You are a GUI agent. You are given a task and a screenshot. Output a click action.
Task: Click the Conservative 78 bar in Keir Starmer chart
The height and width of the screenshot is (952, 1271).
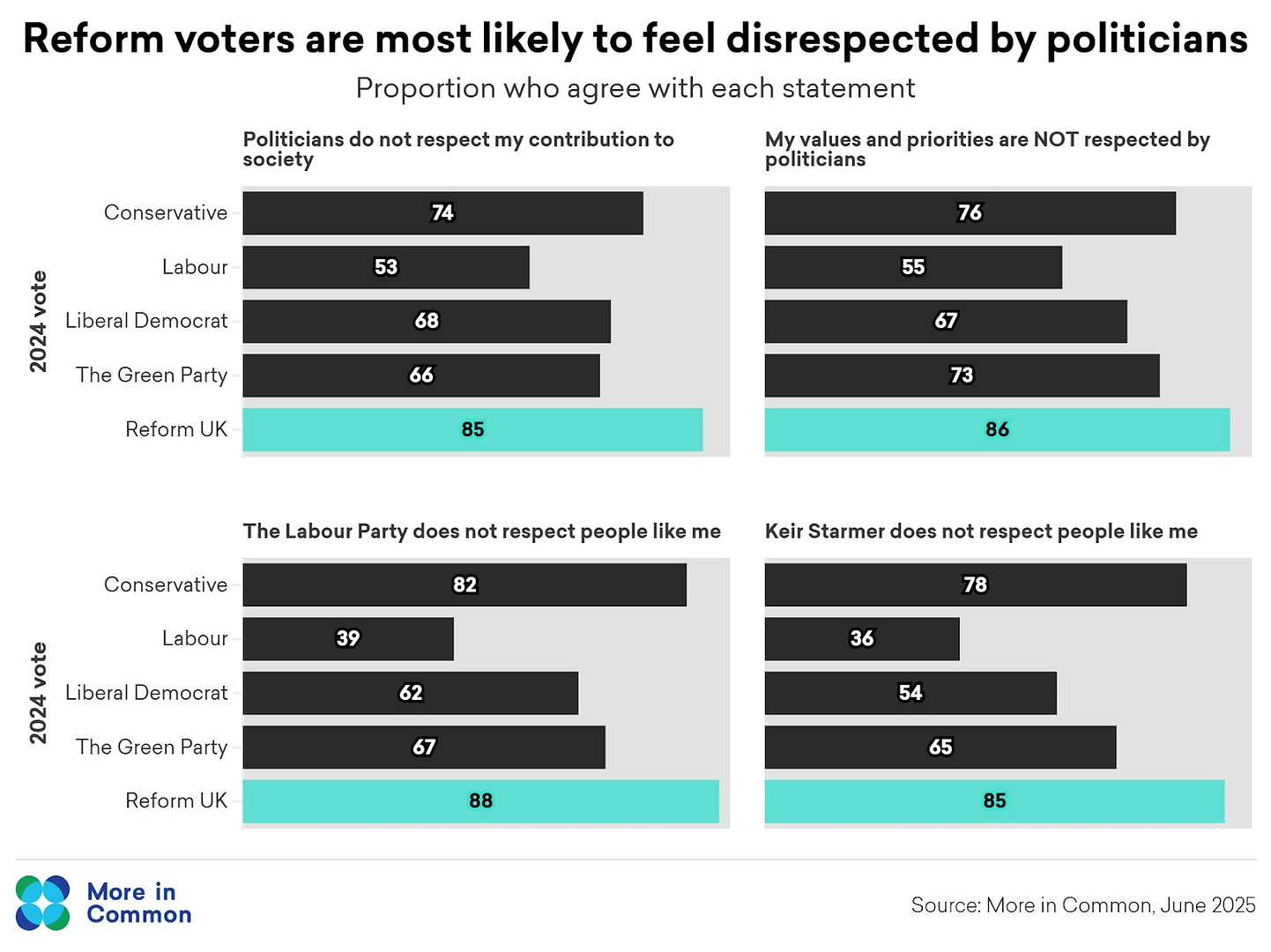(x=975, y=584)
